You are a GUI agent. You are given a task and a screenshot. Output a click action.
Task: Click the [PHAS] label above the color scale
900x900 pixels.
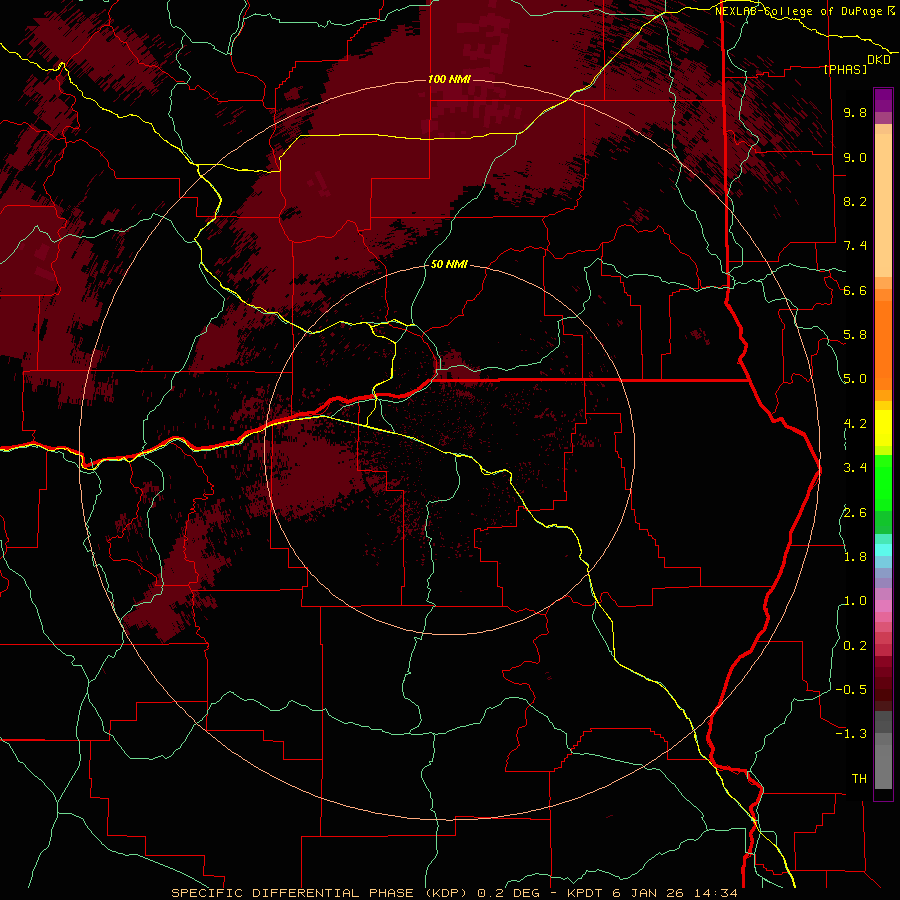click(x=845, y=70)
